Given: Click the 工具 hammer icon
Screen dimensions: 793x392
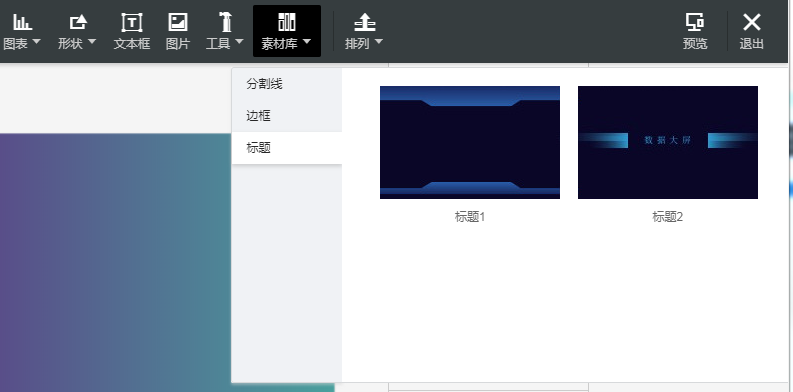Looking at the screenshot, I should 225,22.
